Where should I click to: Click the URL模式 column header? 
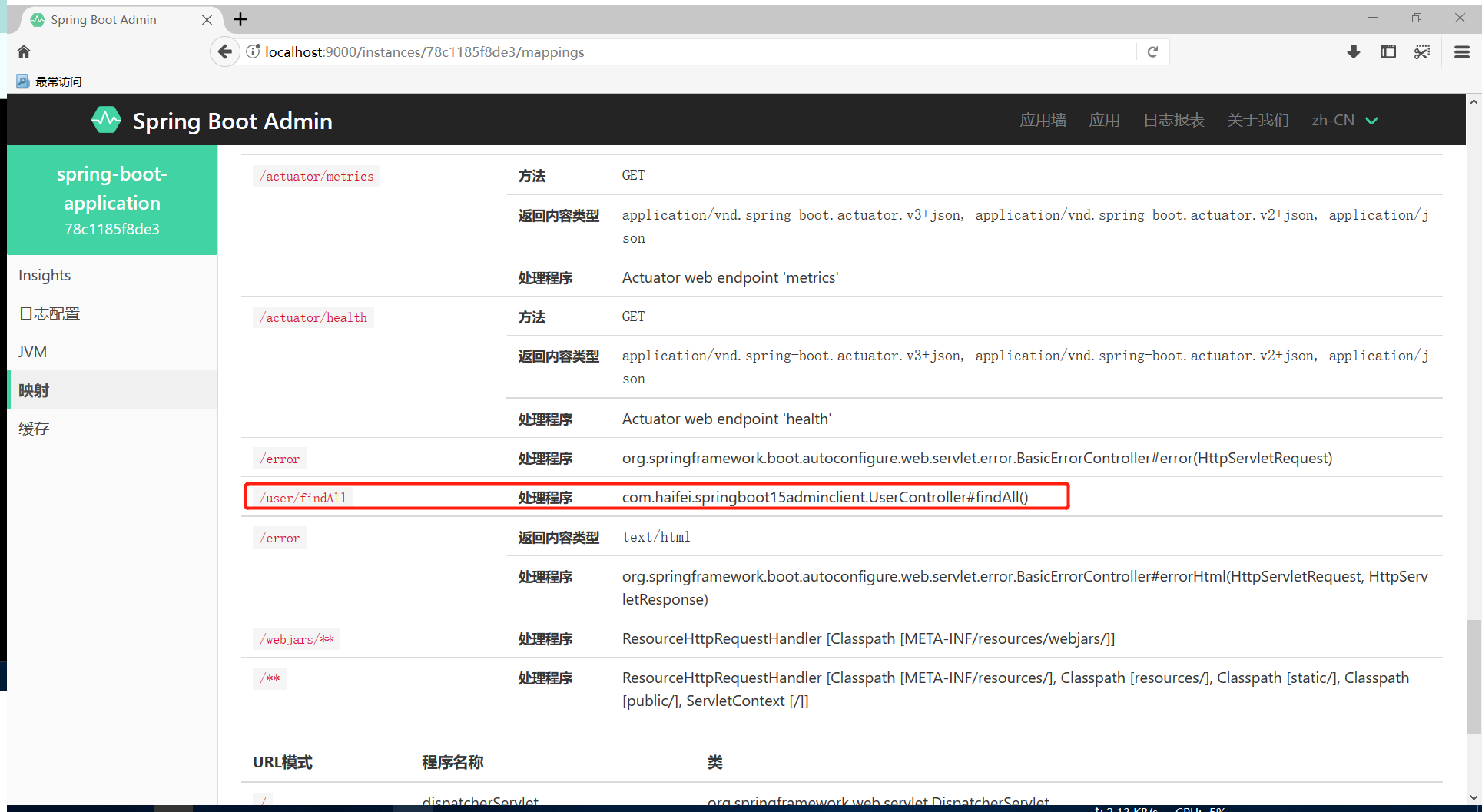(283, 762)
